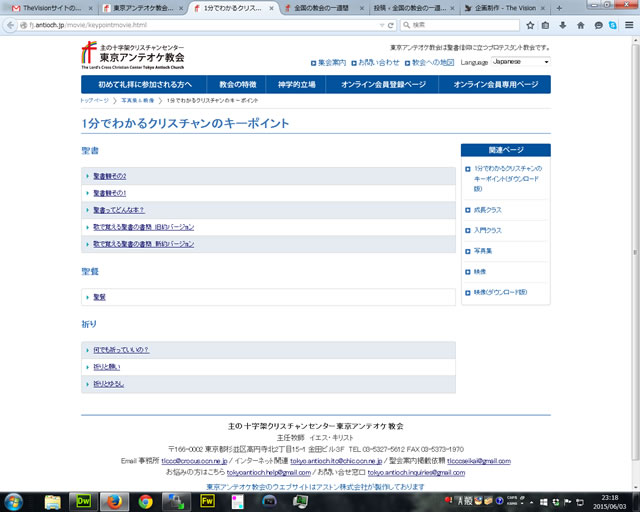Click the 東京アンテオケ教会 cross logo
This screenshot has width=640, height=512.
coord(88,54)
